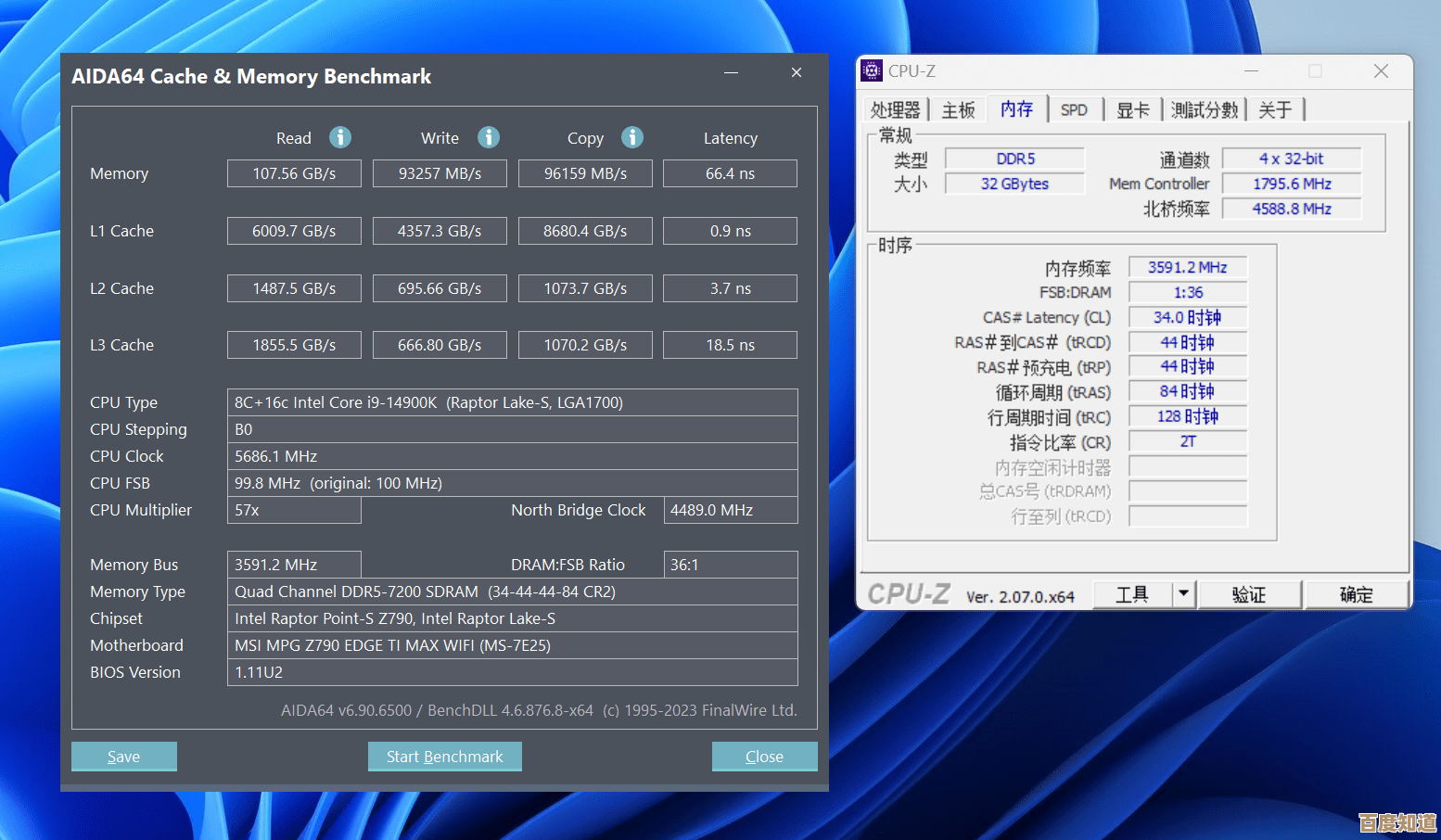Open the 测试分數 tab
This screenshot has width=1441, height=840.
point(1205,109)
